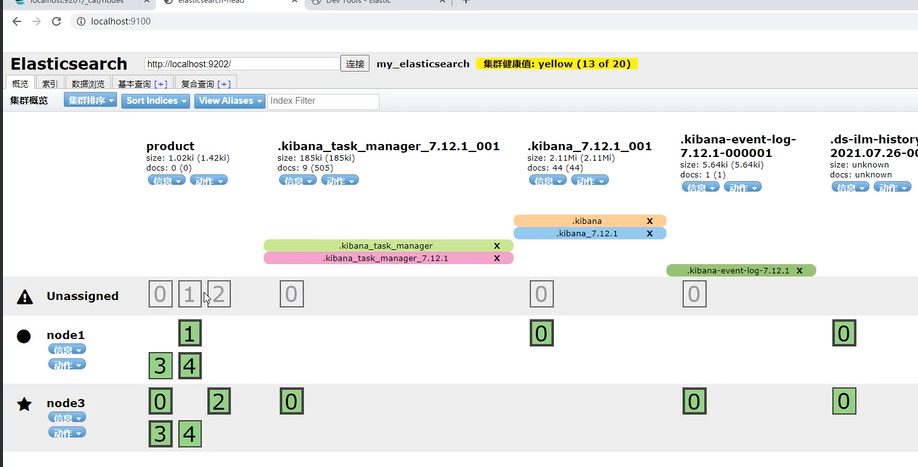
Task: Select .kibana_task_manager shard 0 on node3
Action: (292, 401)
